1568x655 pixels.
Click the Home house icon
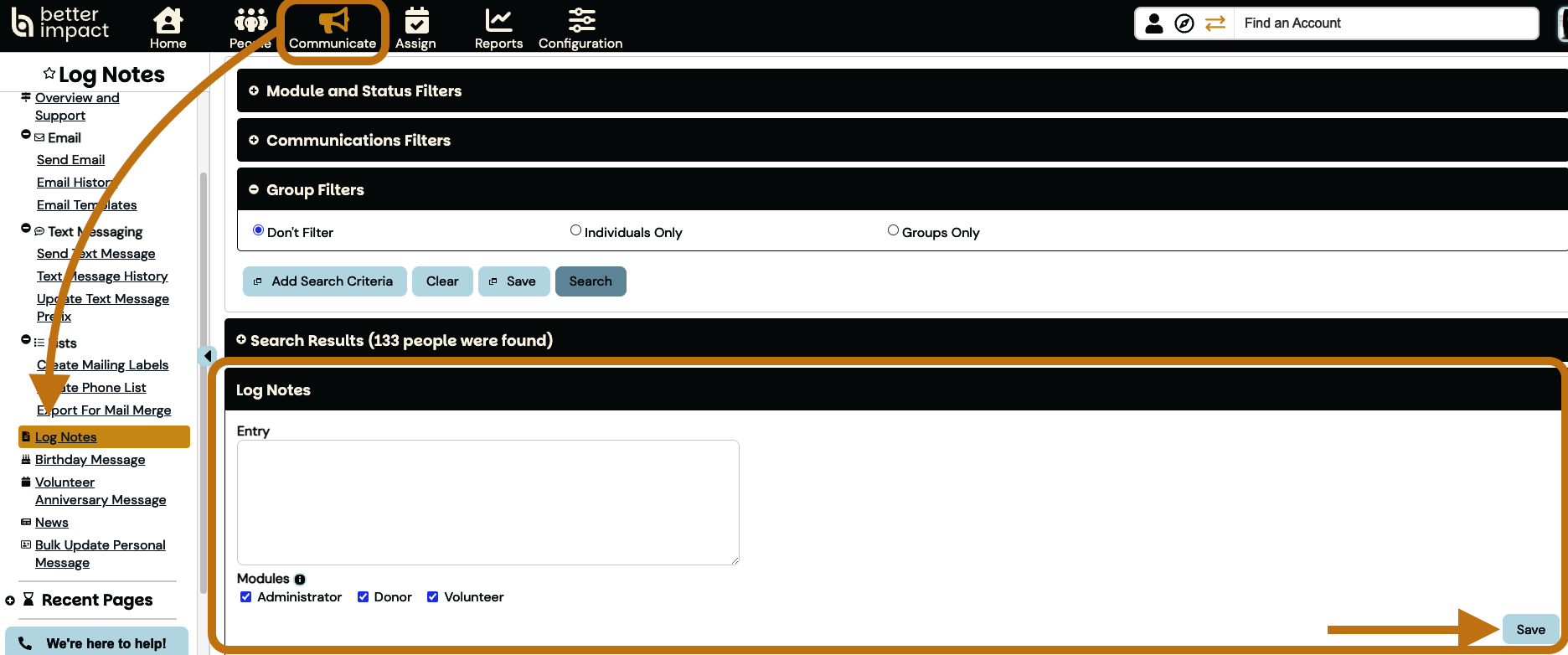[x=168, y=20]
